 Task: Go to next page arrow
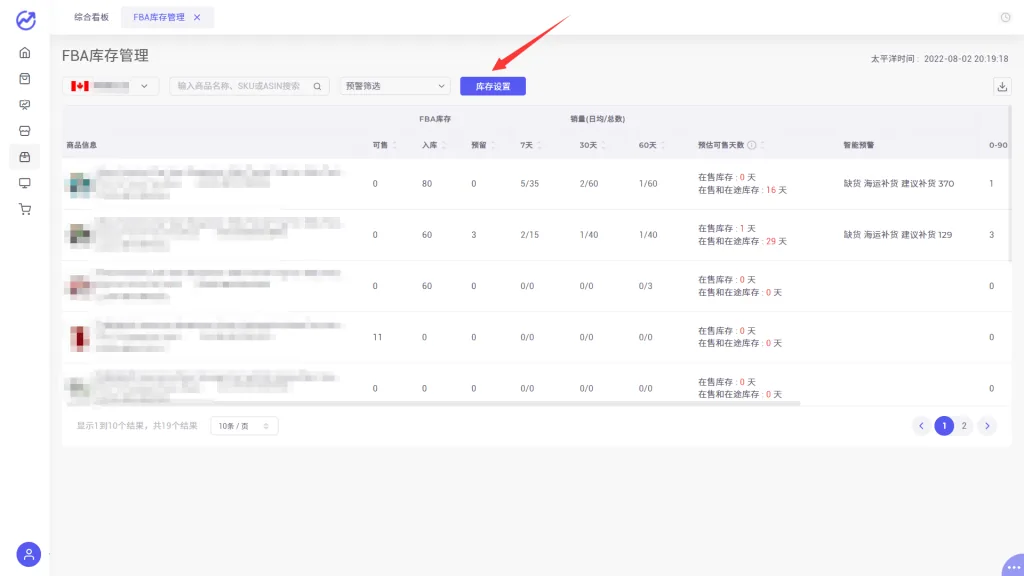point(987,426)
